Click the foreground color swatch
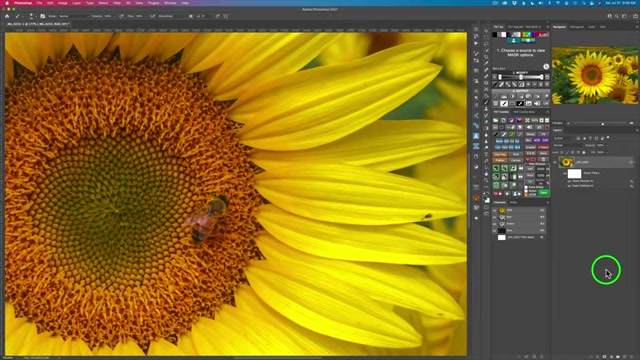This screenshot has width=640, height=360. (x=485, y=198)
